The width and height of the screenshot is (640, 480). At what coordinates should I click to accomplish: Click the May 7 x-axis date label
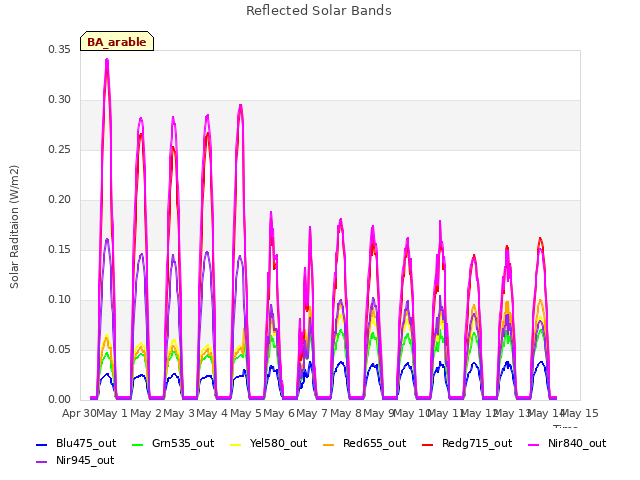point(313,413)
